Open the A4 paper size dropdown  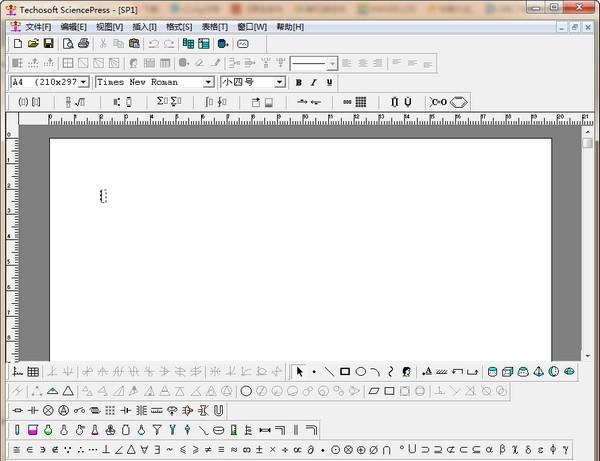83,82
